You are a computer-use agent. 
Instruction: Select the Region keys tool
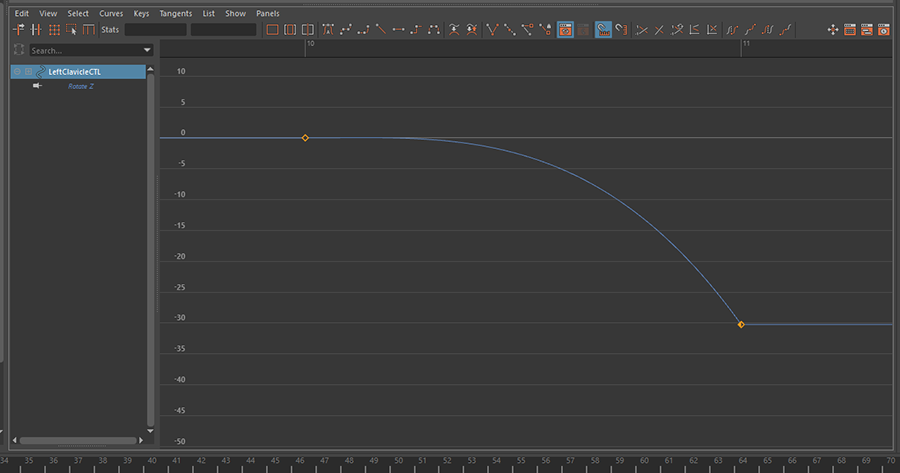point(72,30)
